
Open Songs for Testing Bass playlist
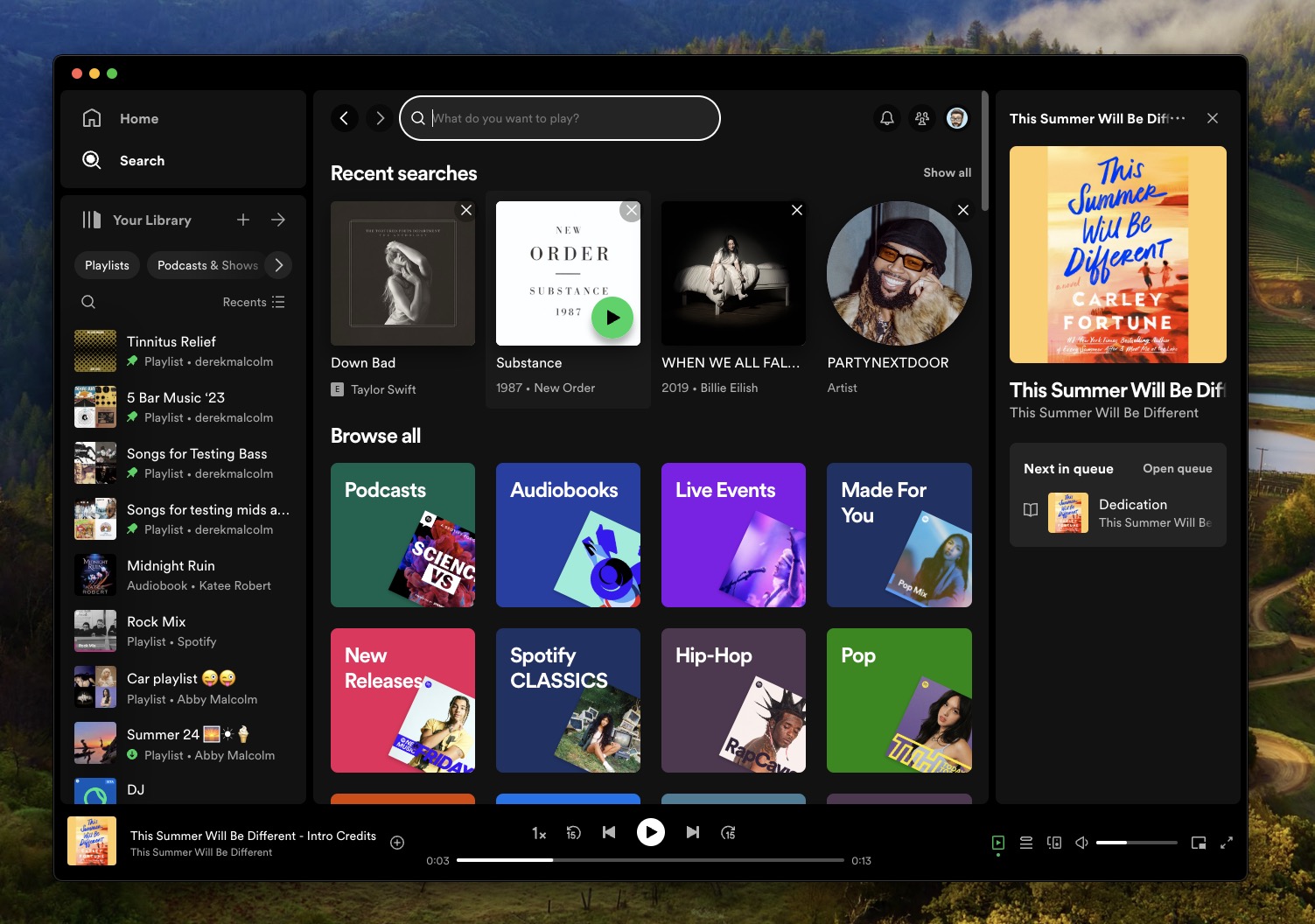(x=184, y=463)
